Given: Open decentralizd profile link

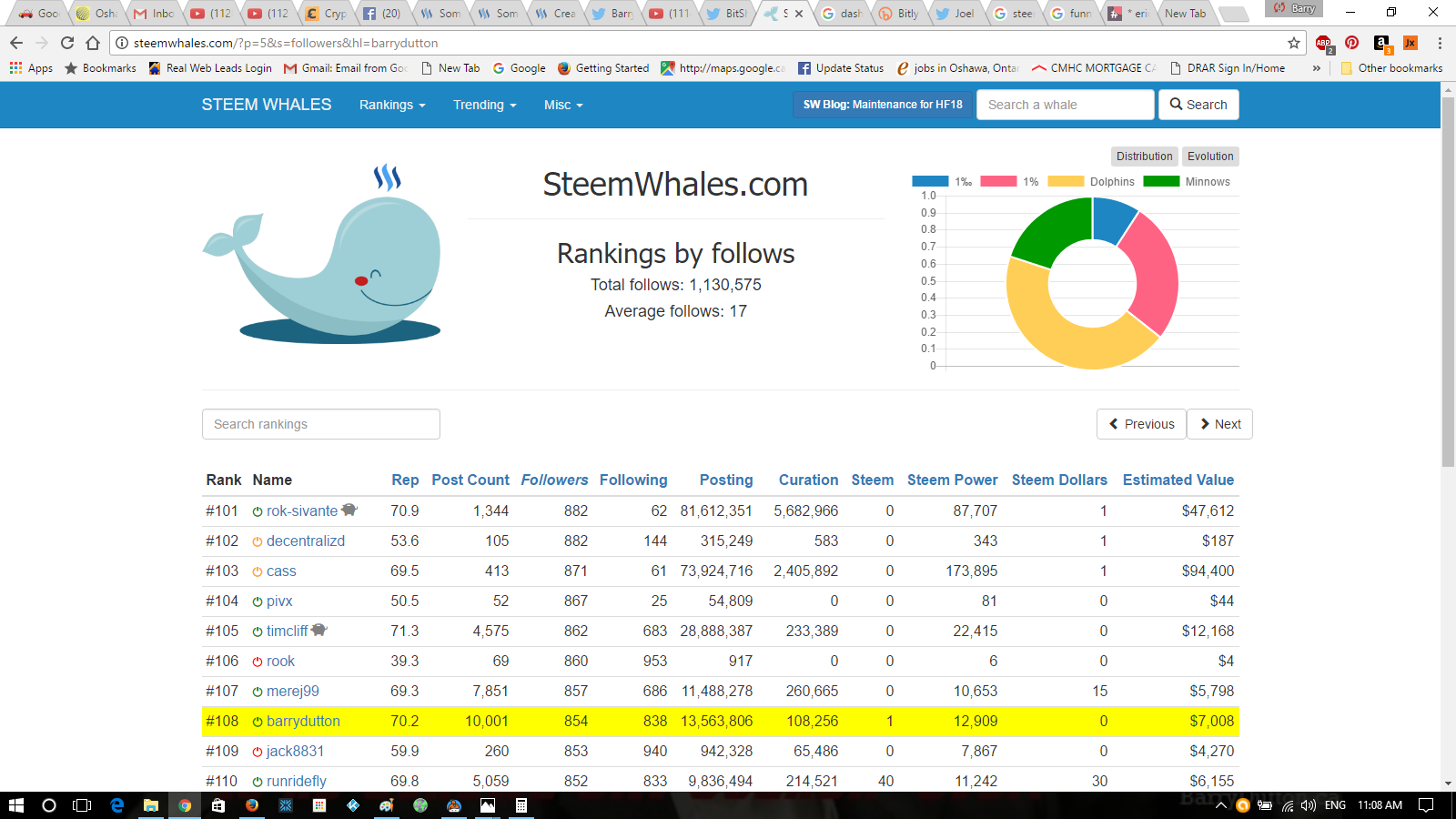Looking at the screenshot, I should pyautogui.click(x=306, y=541).
